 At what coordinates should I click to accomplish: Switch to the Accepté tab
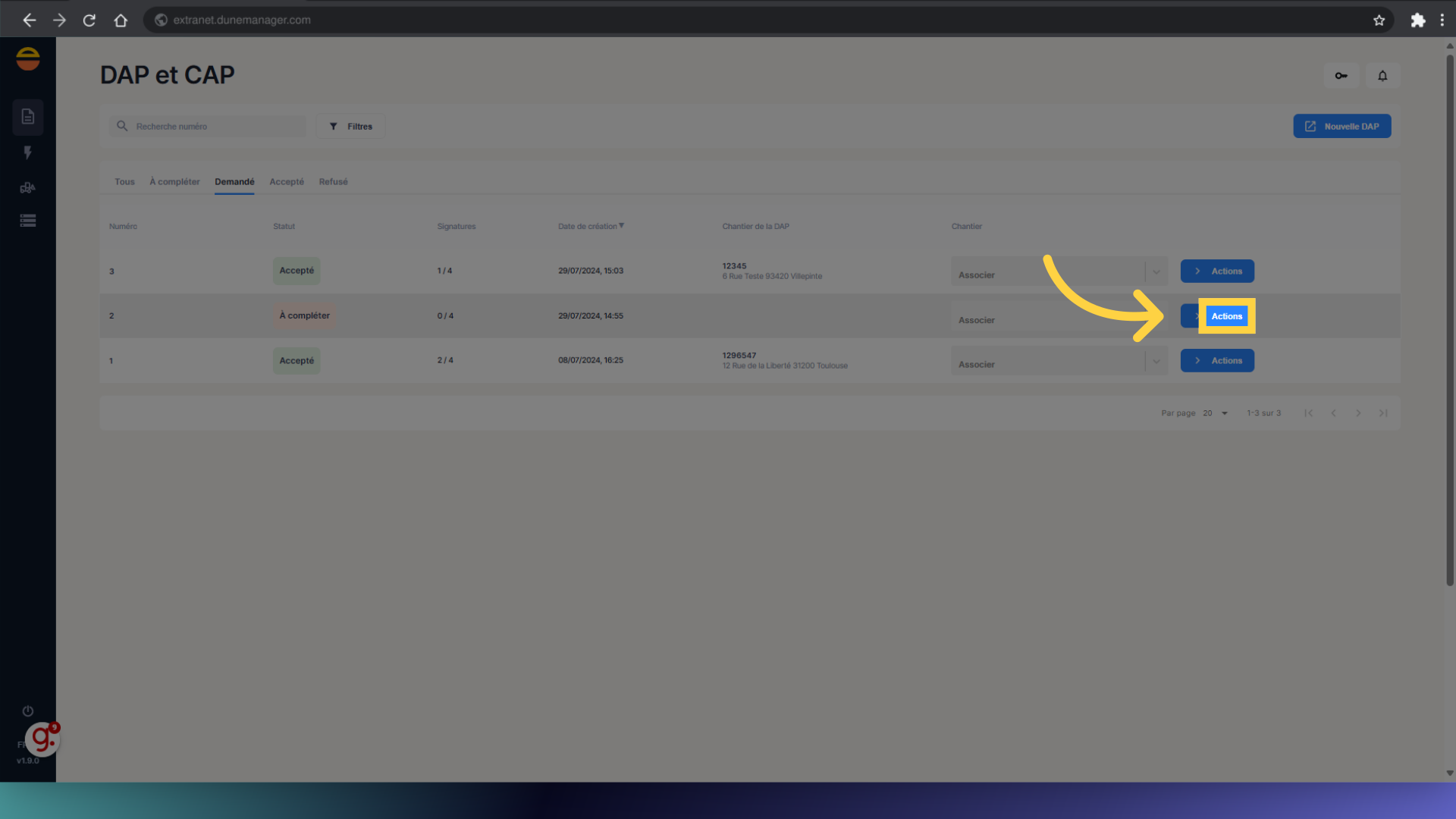[x=286, y=182]
